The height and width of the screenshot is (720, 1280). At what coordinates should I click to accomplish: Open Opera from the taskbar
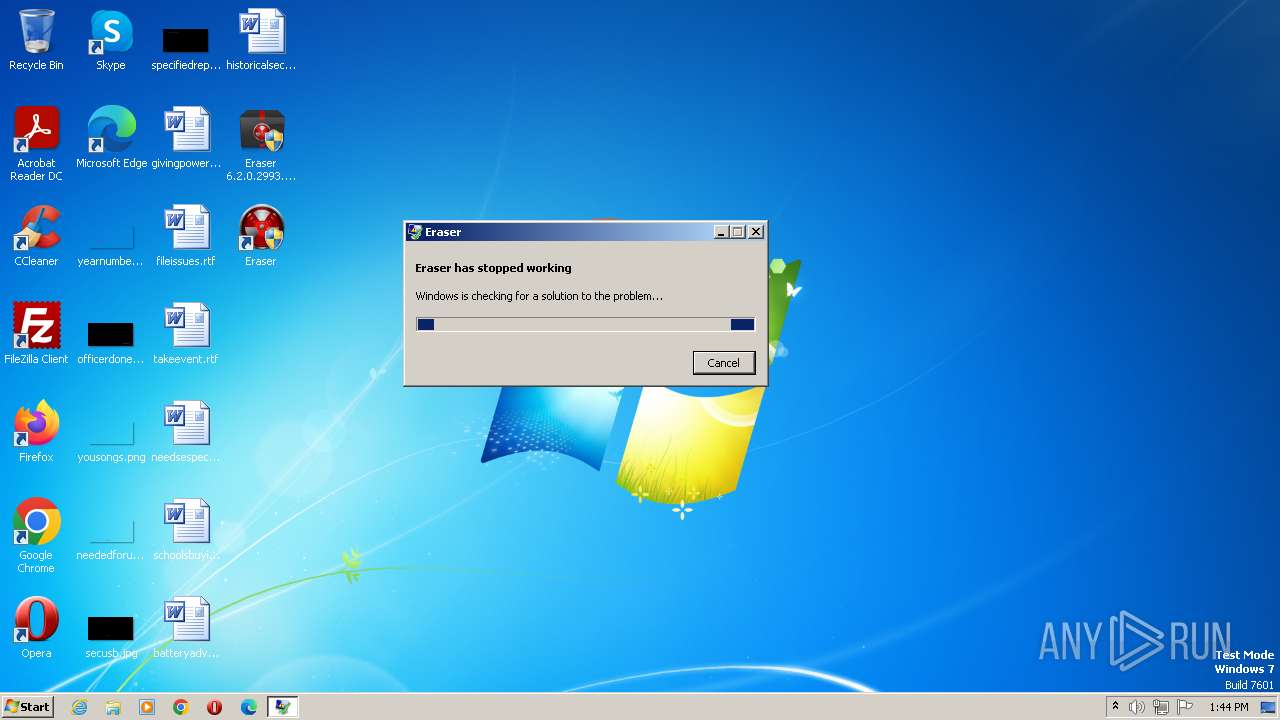click(x=214, y=707)
